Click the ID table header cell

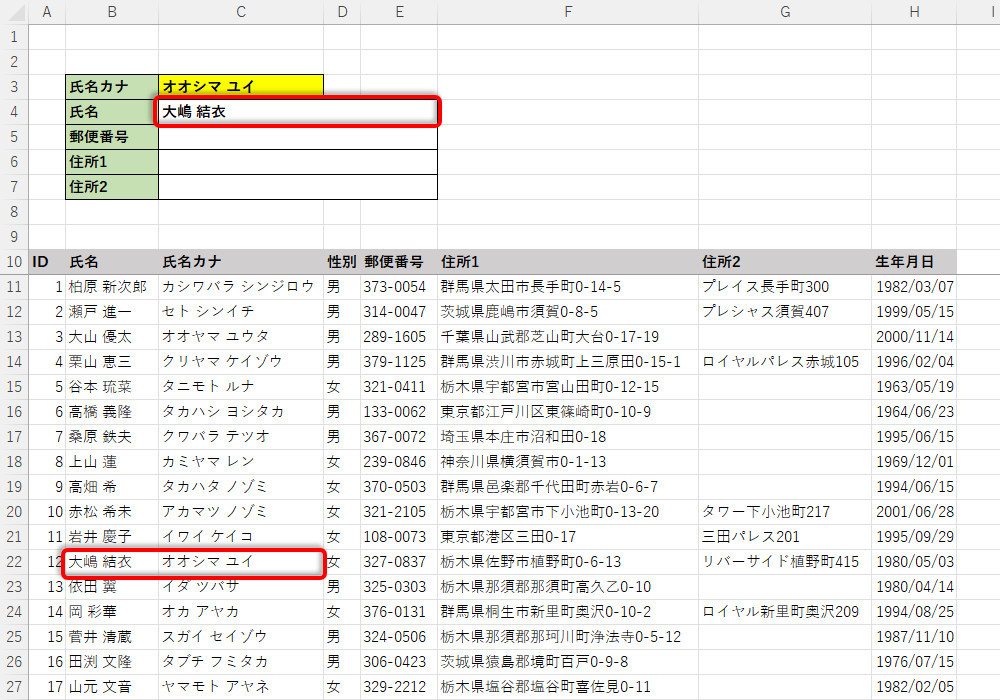[47, 261]
